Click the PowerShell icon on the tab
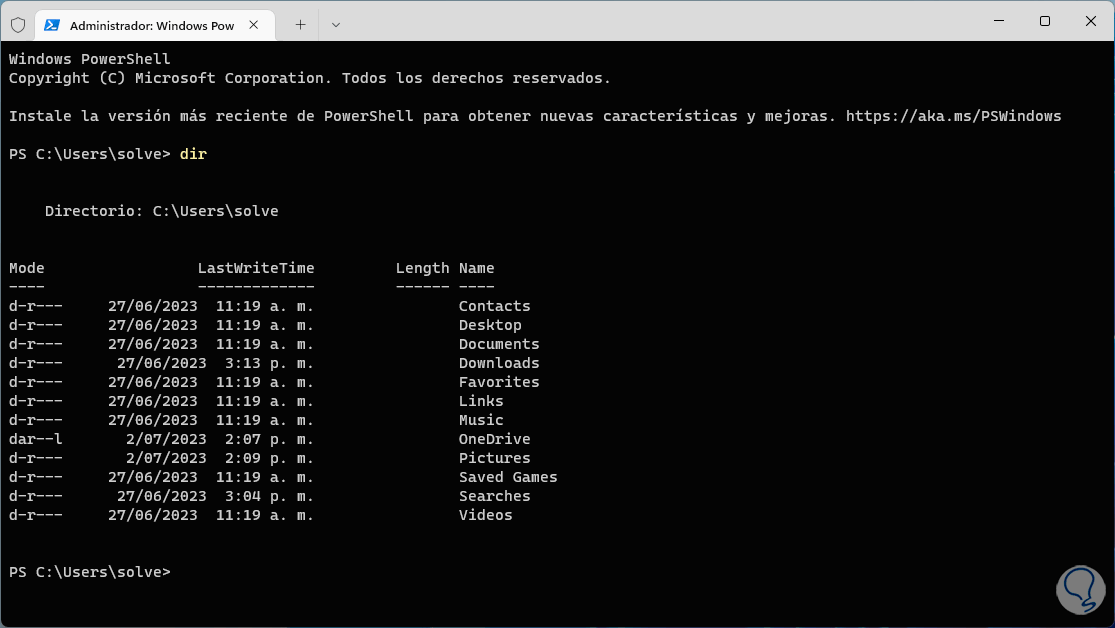Screen dimensions: 1115x628 (52, 25)
